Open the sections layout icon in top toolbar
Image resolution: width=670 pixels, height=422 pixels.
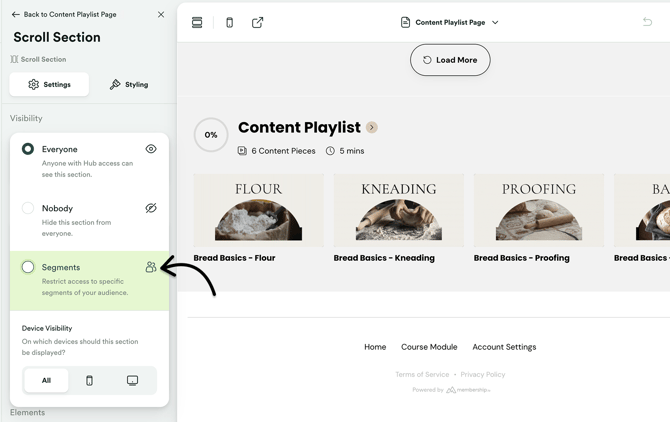pyautogui.click(x=197, y=23)
